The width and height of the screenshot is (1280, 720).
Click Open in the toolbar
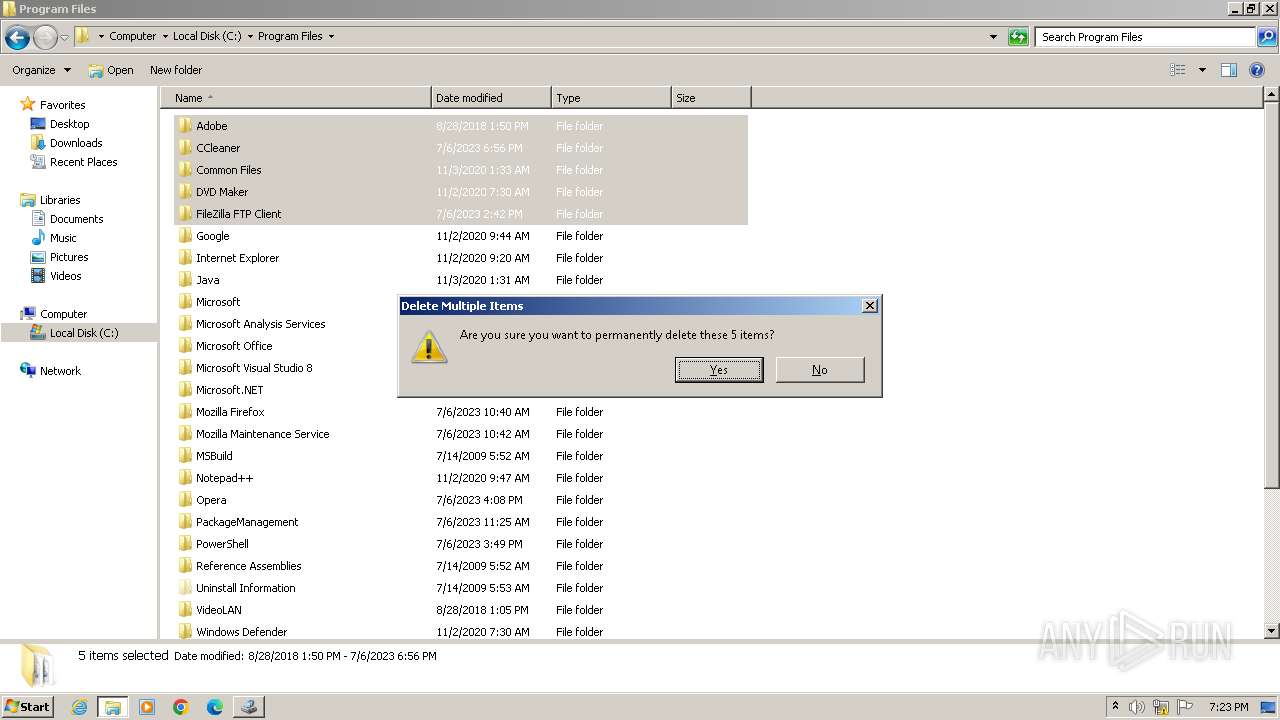110,70
